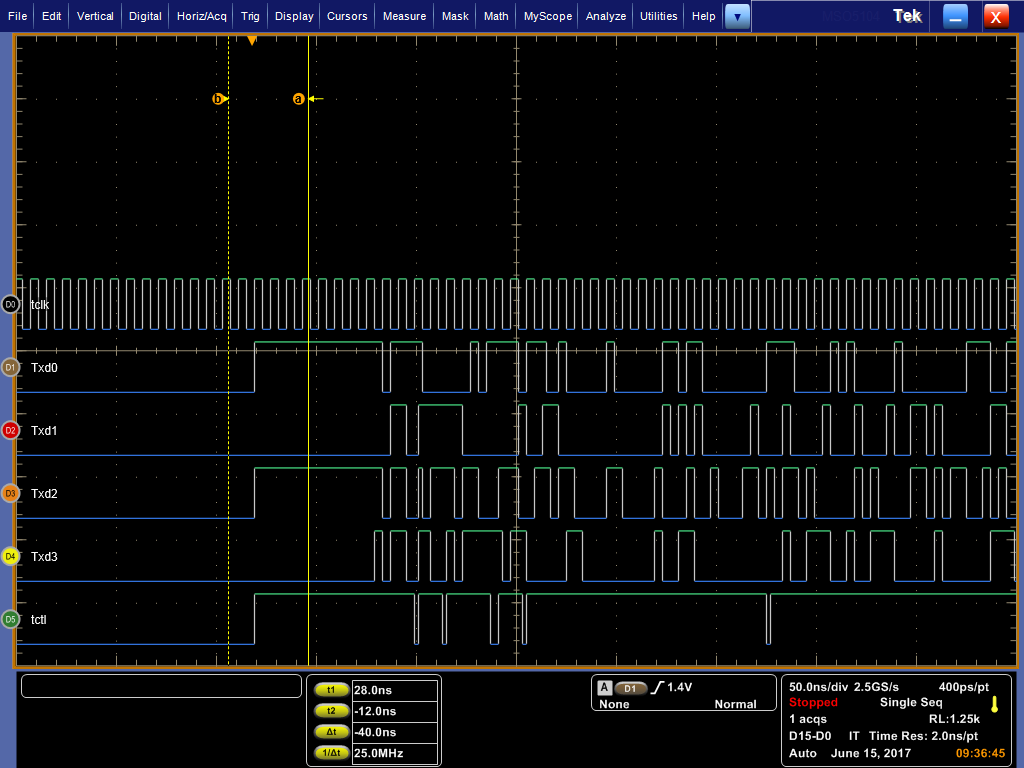Click the 1/Δt frequency readout button
1024x768 pixels.
click(331, 753)
